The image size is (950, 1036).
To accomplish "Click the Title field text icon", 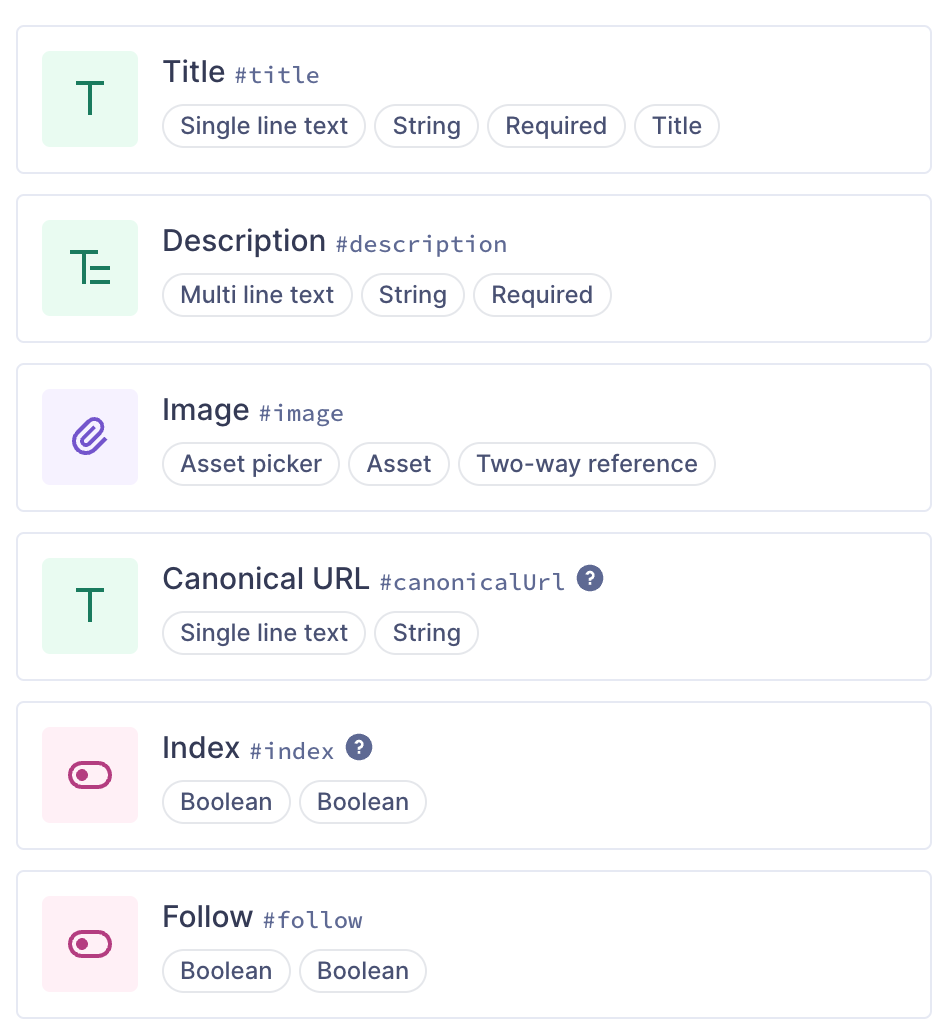I will (90, 99).
